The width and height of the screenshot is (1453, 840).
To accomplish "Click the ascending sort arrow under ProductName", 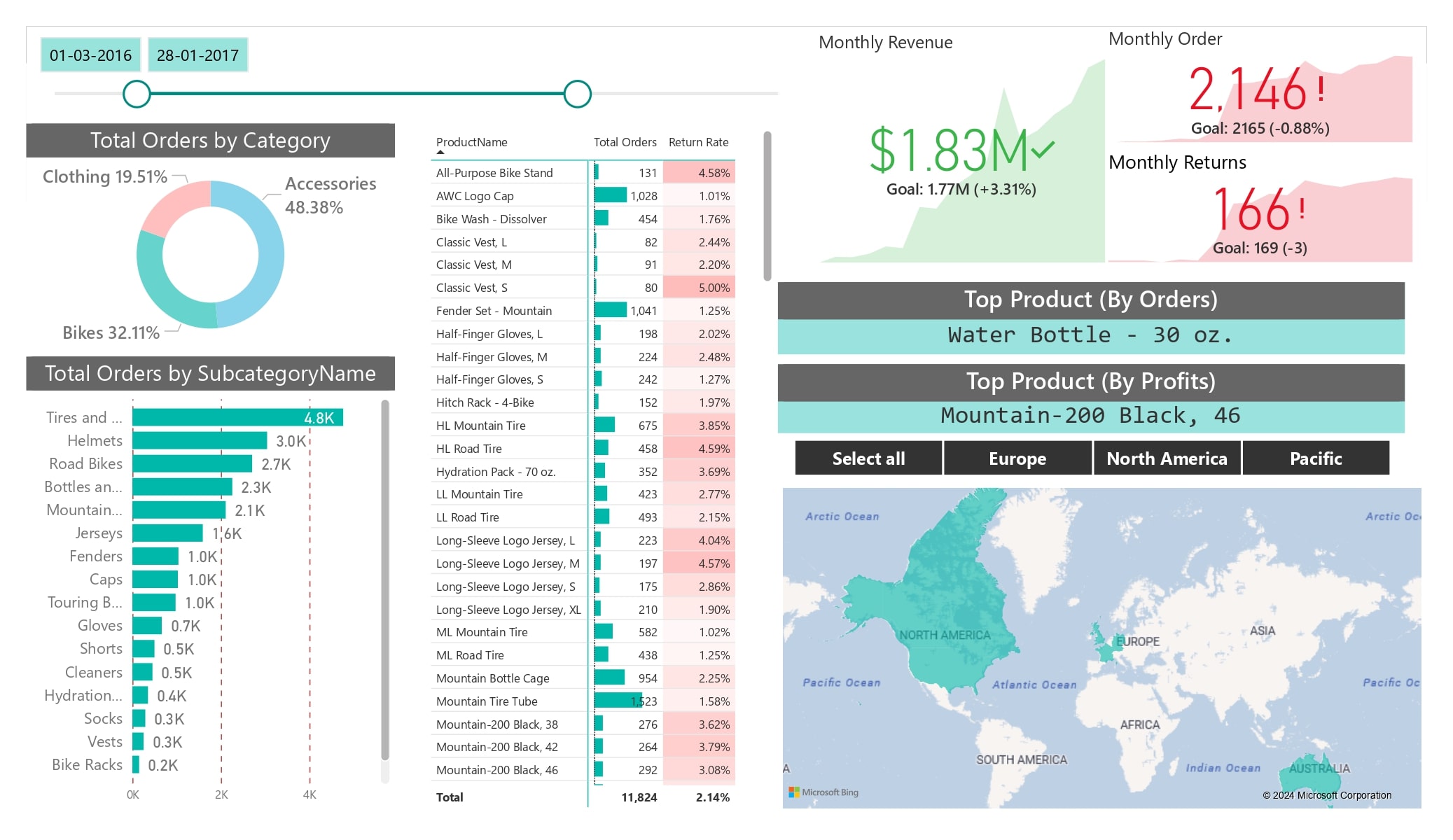I will click(x=440, y=152).
